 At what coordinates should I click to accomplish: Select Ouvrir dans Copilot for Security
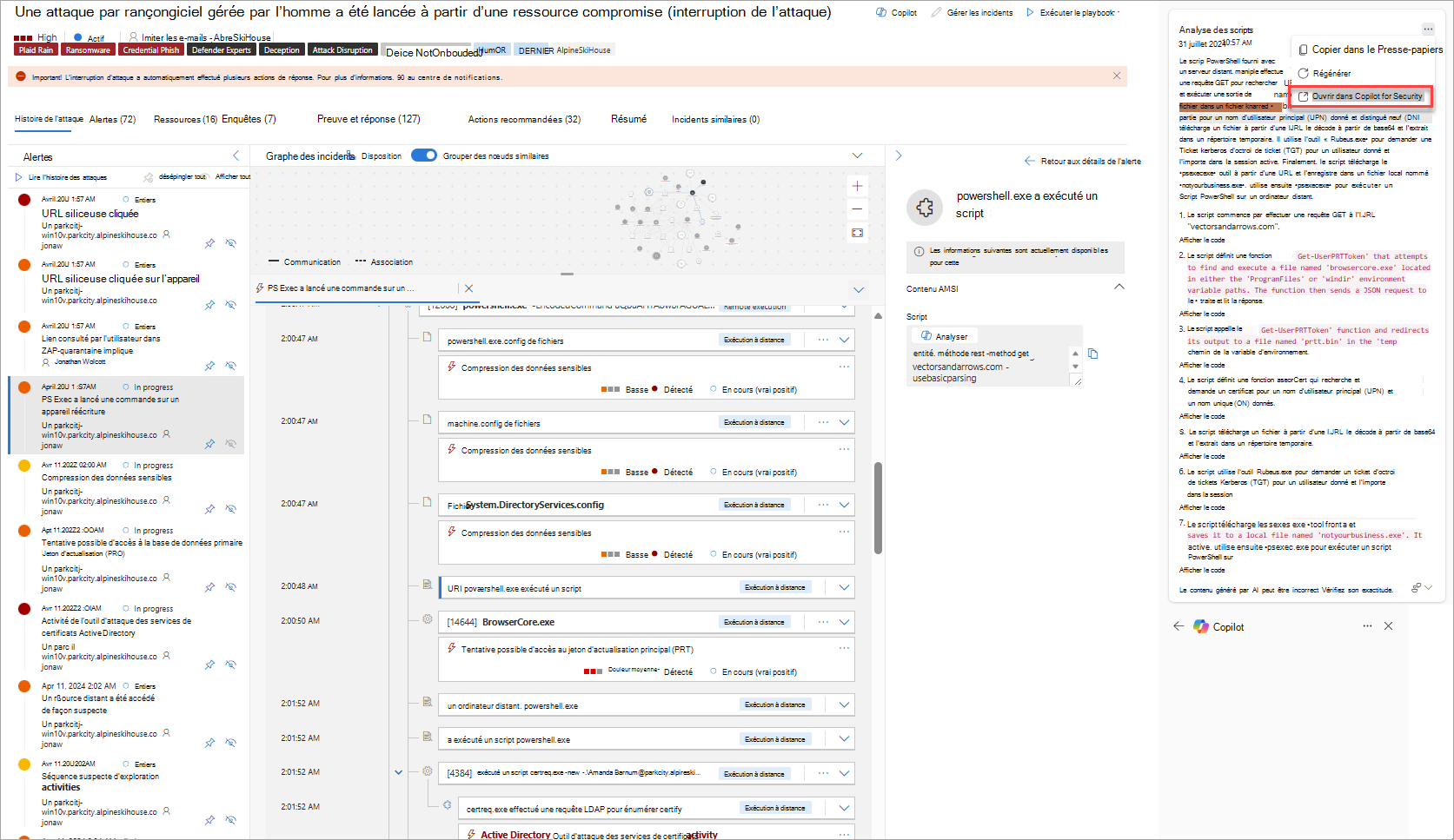1360,96
